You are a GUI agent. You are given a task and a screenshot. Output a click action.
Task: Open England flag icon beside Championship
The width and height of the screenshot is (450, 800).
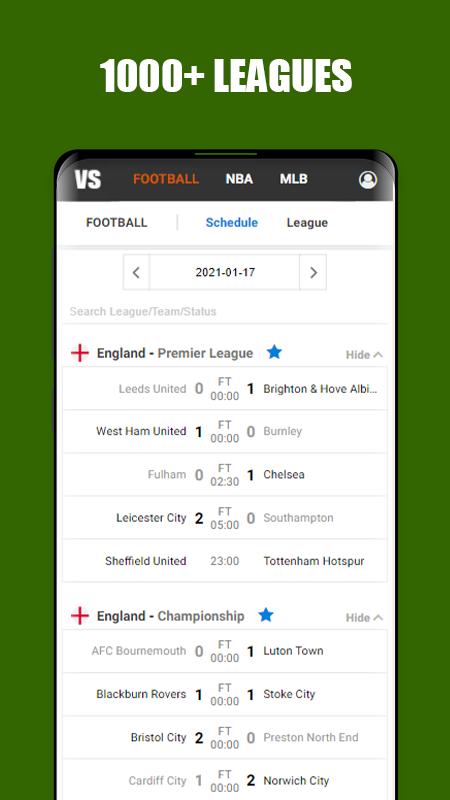(80, 616)
